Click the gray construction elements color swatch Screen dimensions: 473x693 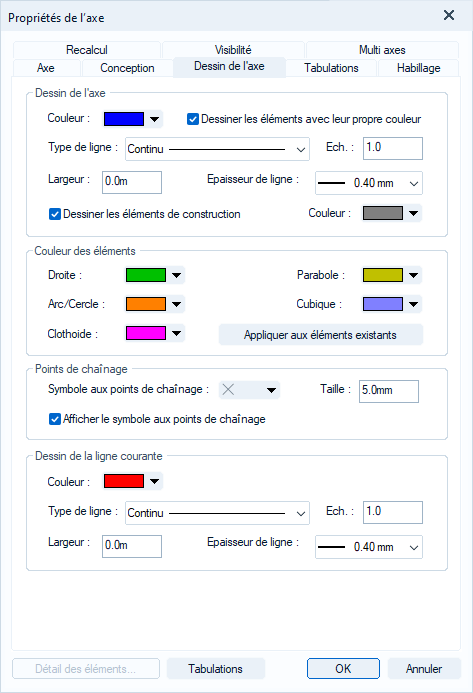[383, 213]
